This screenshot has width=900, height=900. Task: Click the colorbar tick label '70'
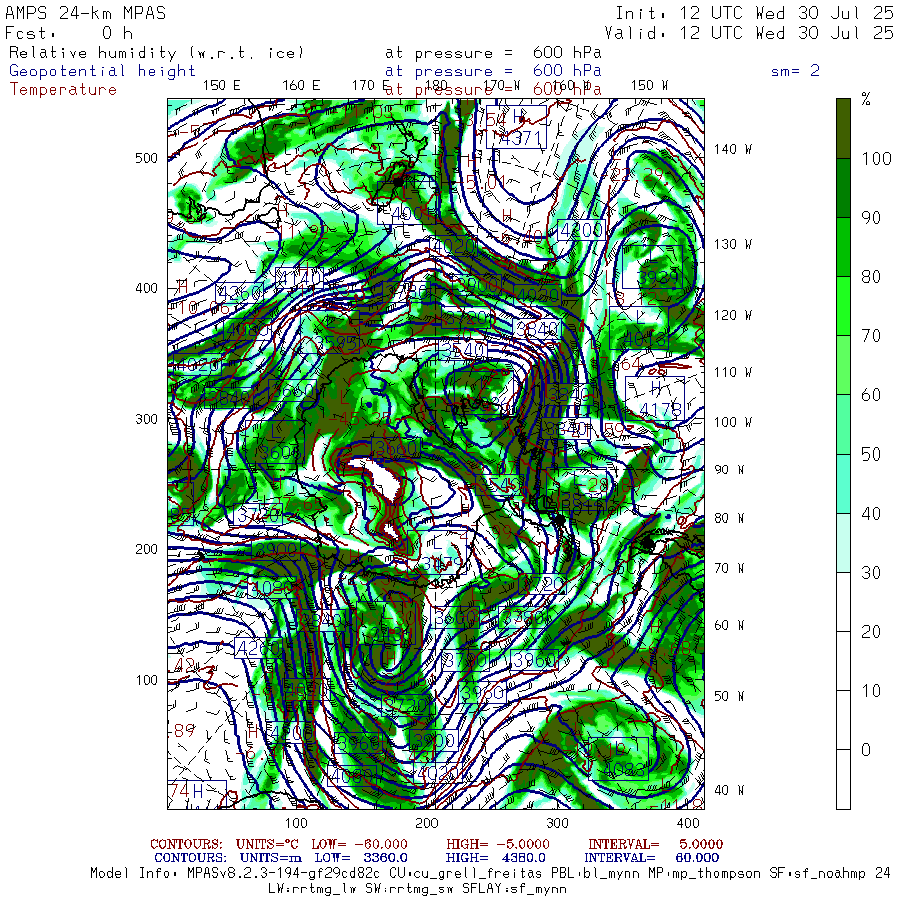tap(871, 336)
